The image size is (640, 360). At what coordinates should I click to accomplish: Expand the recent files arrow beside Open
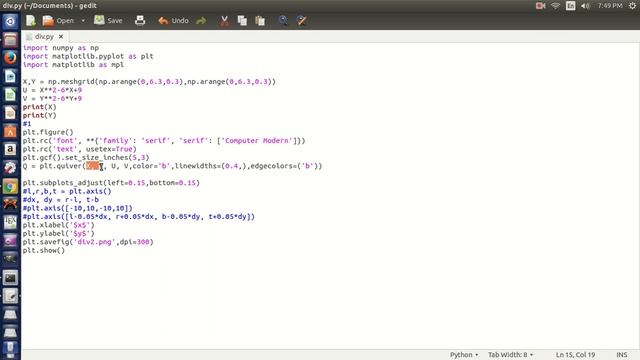click(x=83, y=20)
